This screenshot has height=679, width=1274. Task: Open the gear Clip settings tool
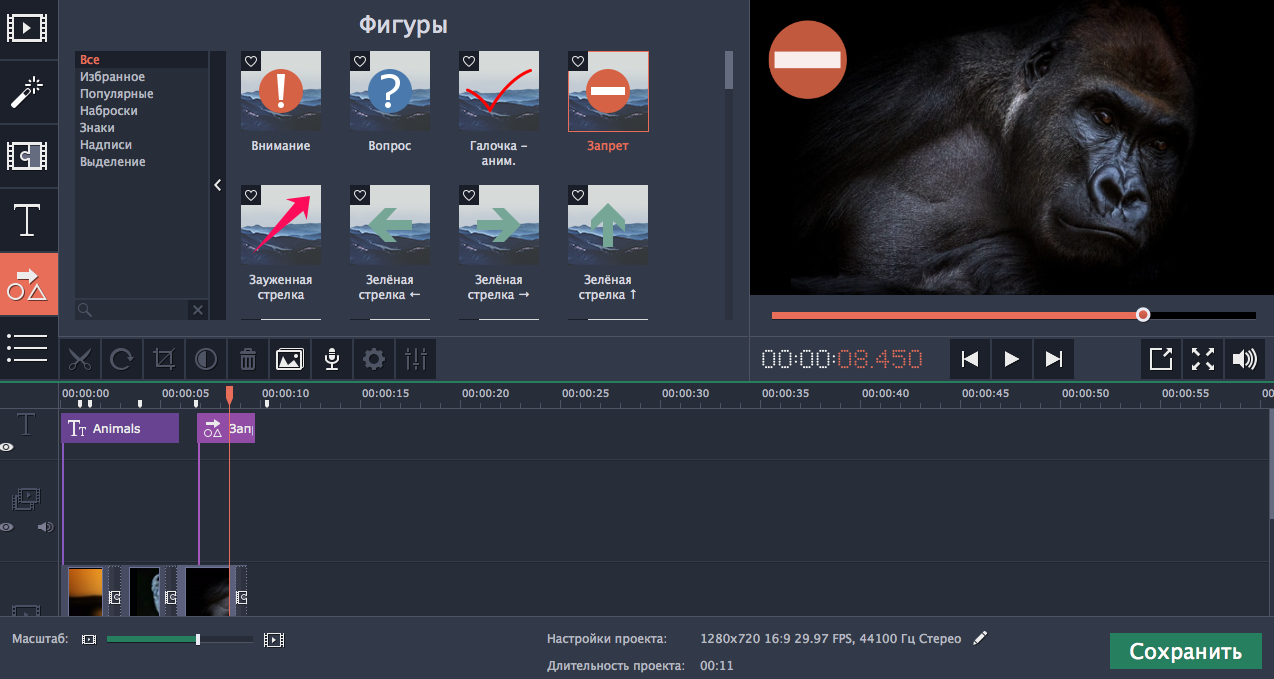(x=374, y=358)
